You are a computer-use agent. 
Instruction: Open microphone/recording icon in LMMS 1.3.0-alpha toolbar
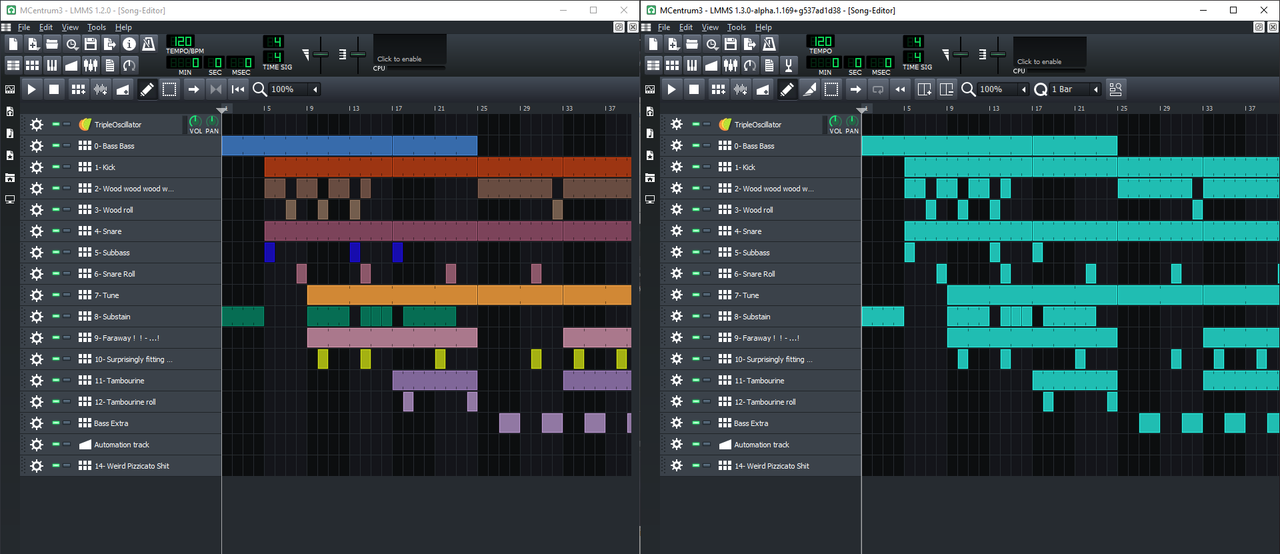click(x=788, y=65)
